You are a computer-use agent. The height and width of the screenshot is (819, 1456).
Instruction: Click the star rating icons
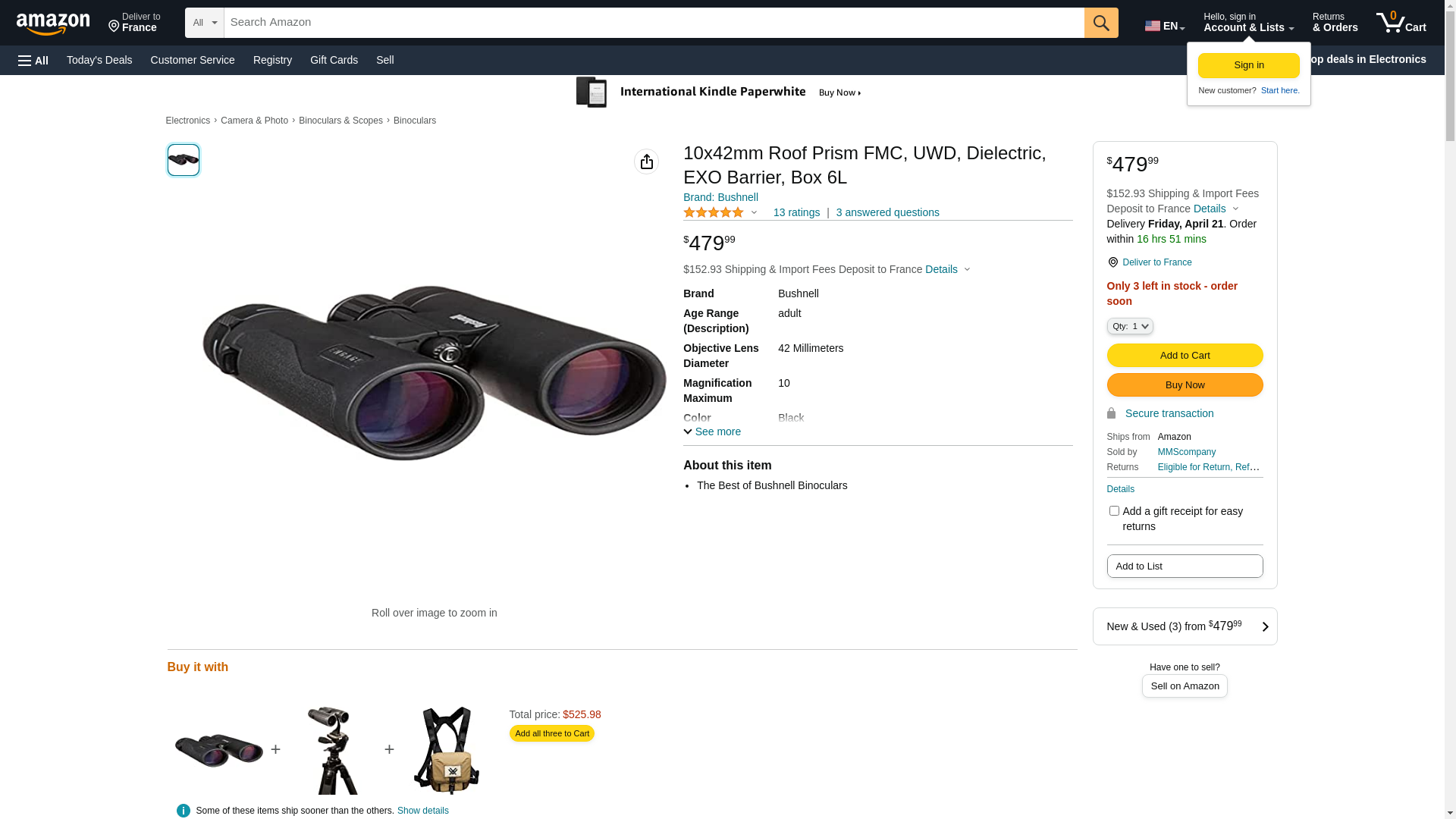point(714,213)
